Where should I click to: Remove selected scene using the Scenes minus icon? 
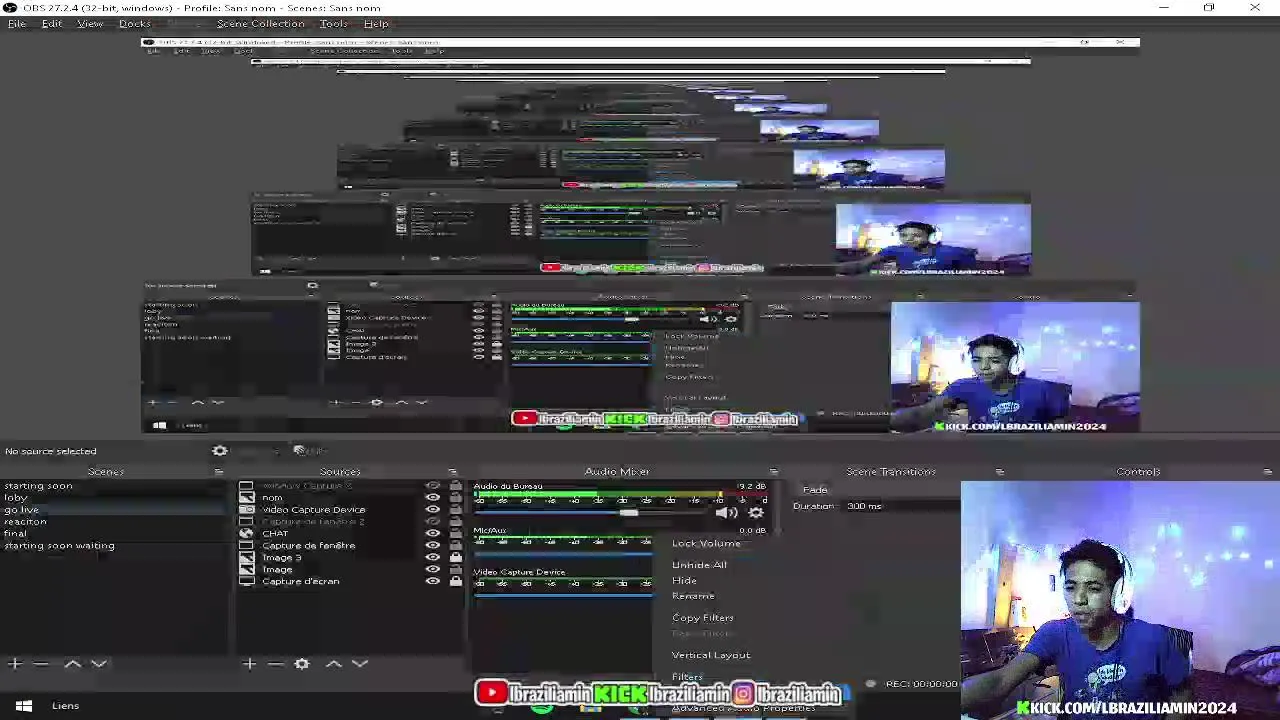click(x=41, y=663)
